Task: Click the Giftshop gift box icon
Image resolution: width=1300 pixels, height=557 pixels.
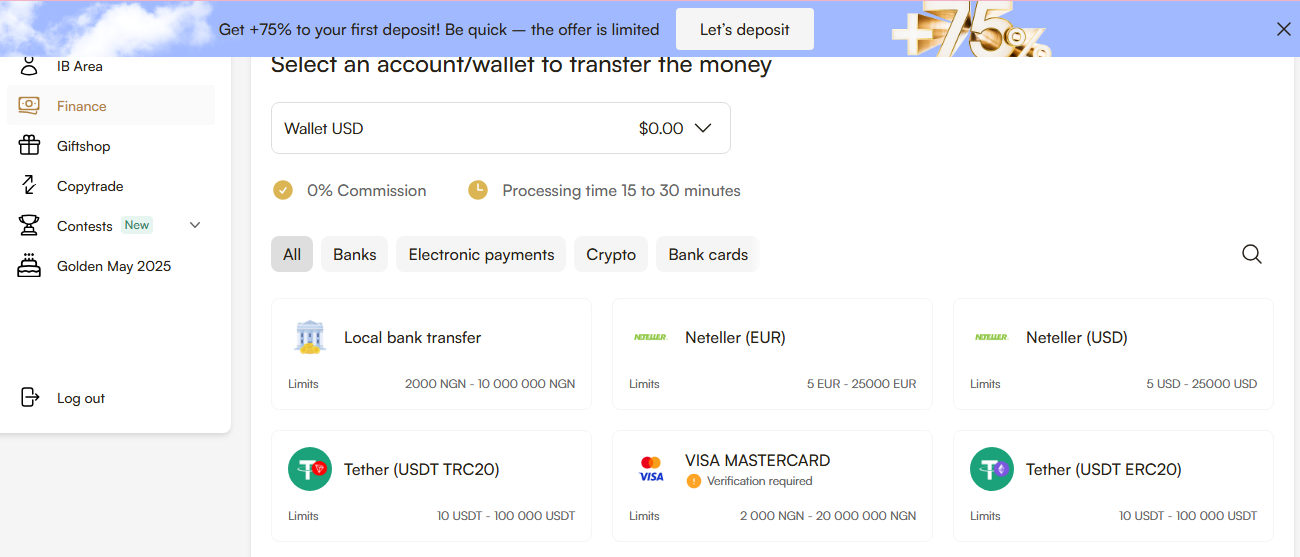Action: [29, 146]
